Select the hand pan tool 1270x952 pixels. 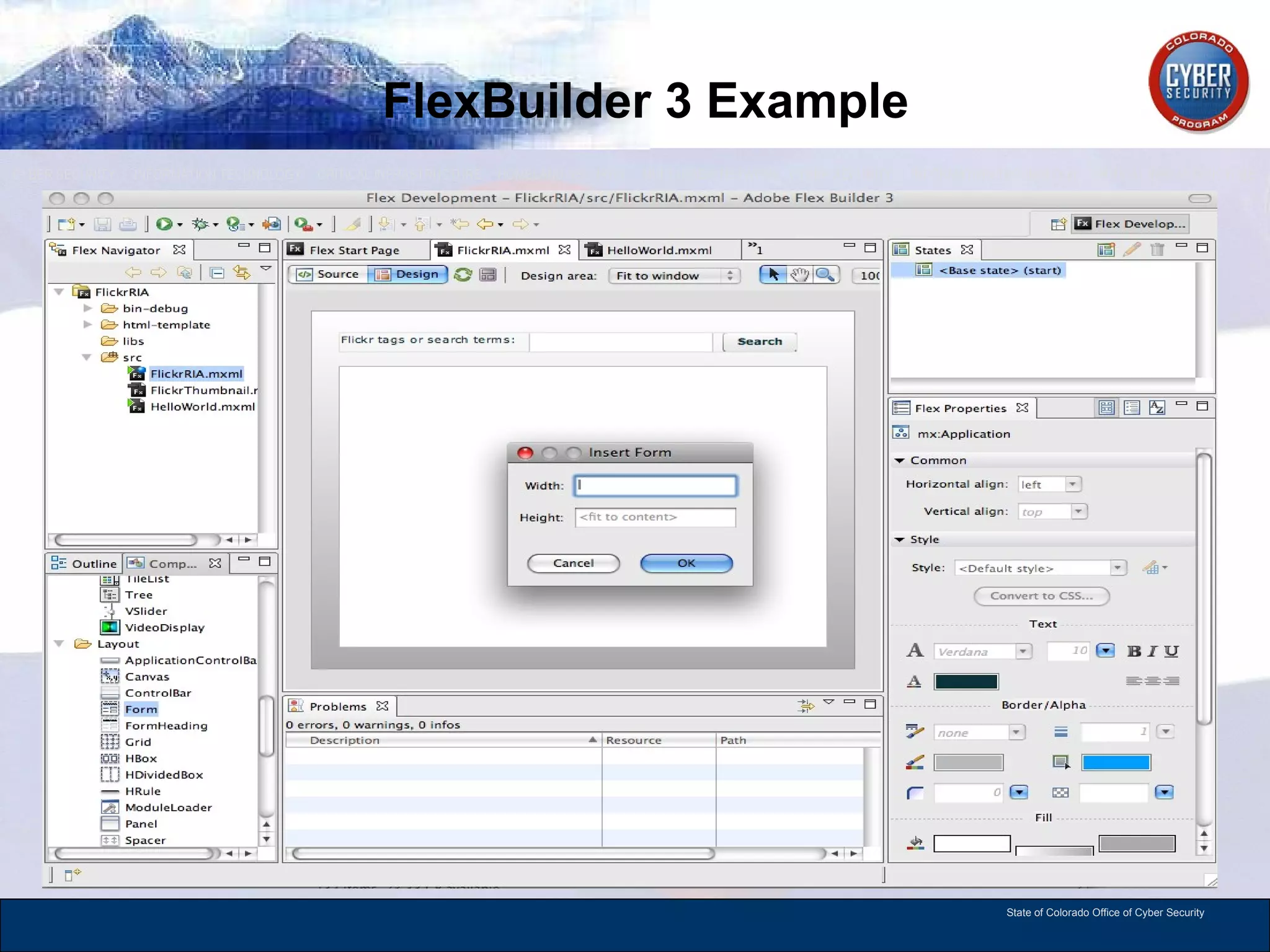pyautogui.click(x=799, y=275)
